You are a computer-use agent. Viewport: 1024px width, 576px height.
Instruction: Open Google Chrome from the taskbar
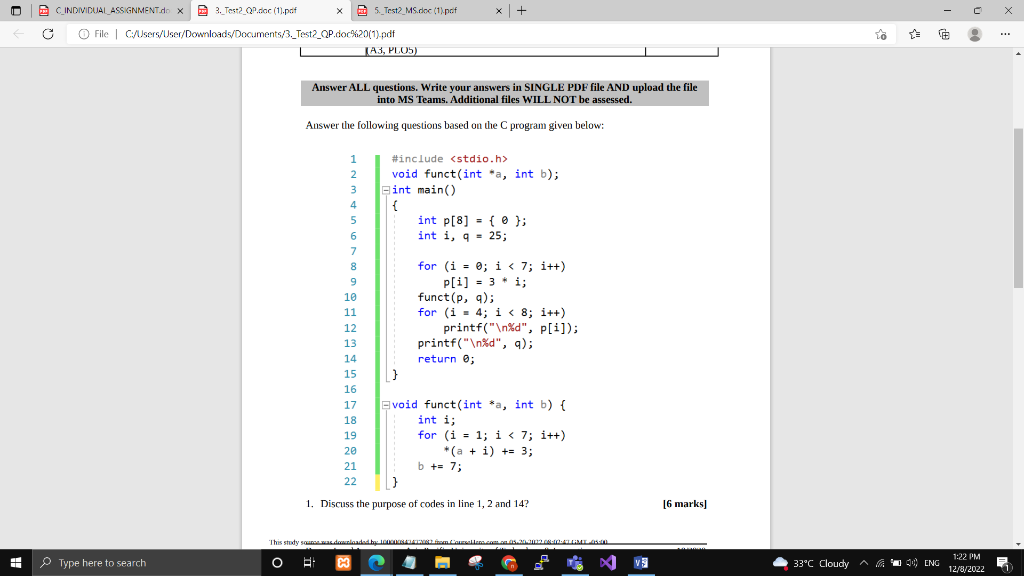click(509, 562)
